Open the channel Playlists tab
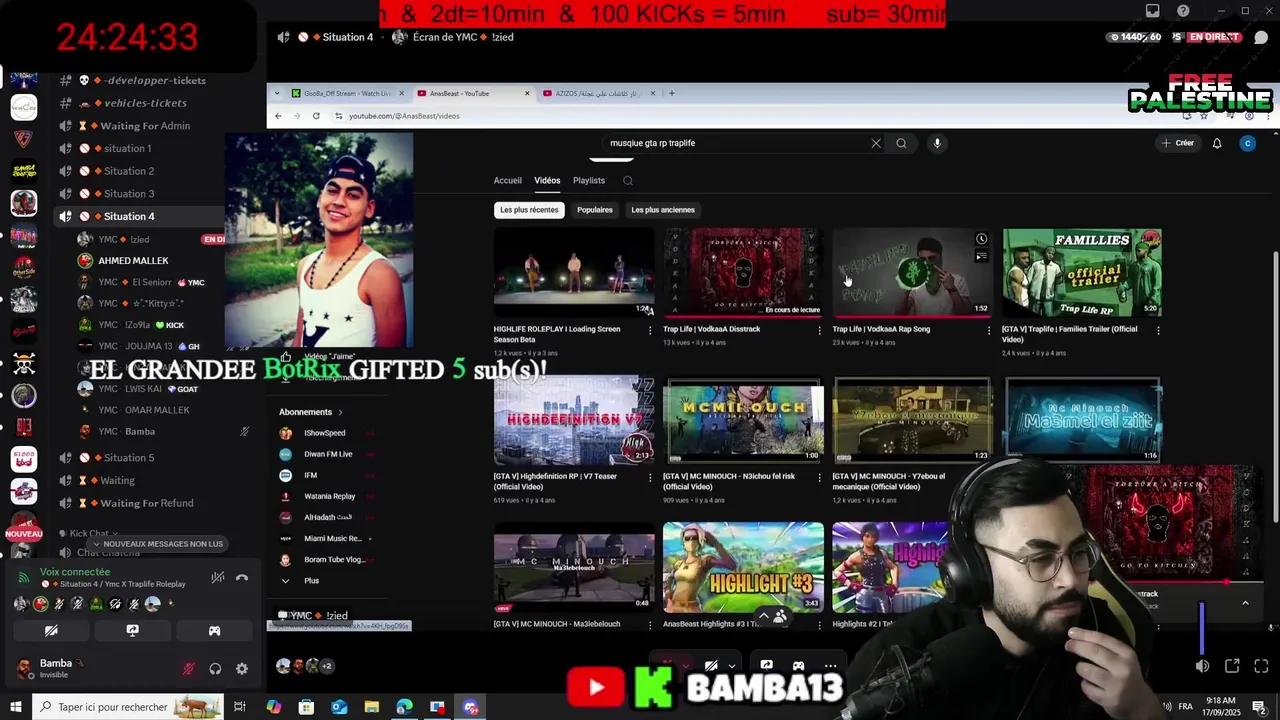 point(589,181)
